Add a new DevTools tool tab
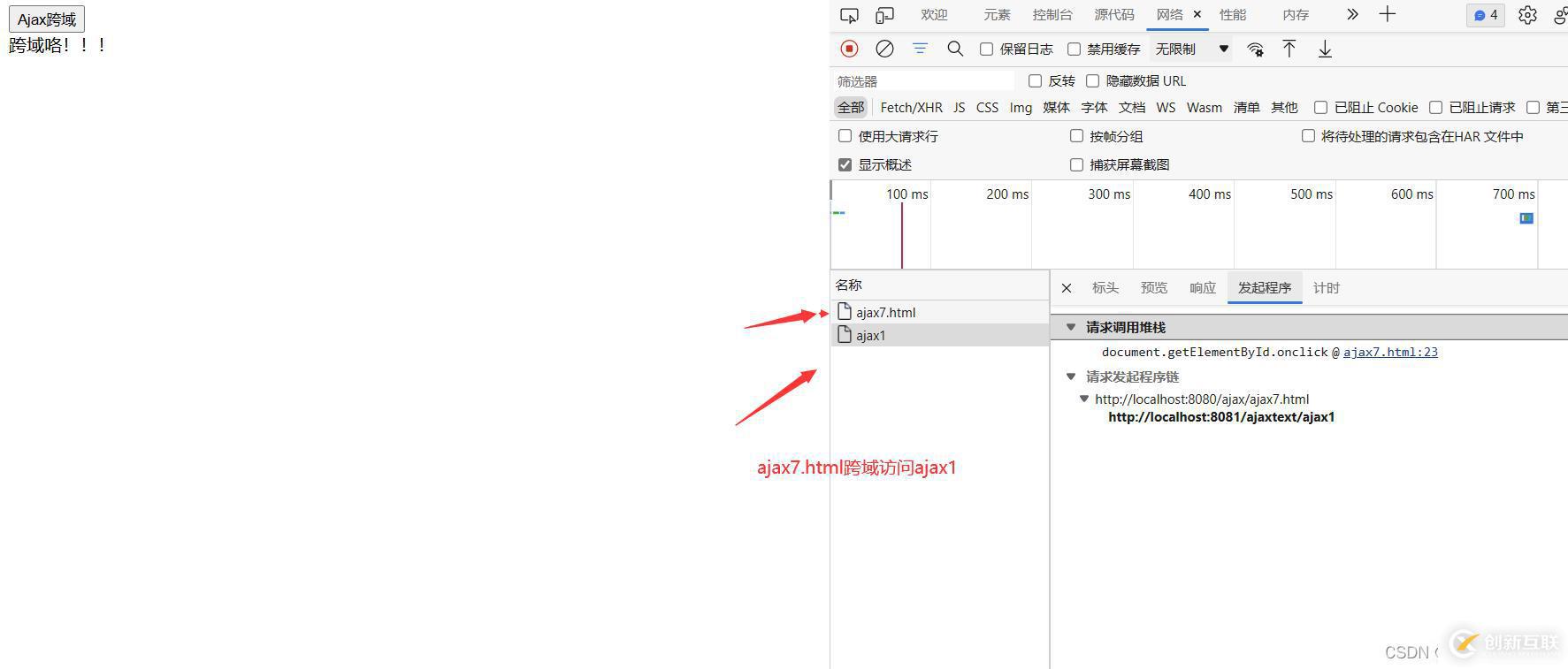 tap(1387, 14)
